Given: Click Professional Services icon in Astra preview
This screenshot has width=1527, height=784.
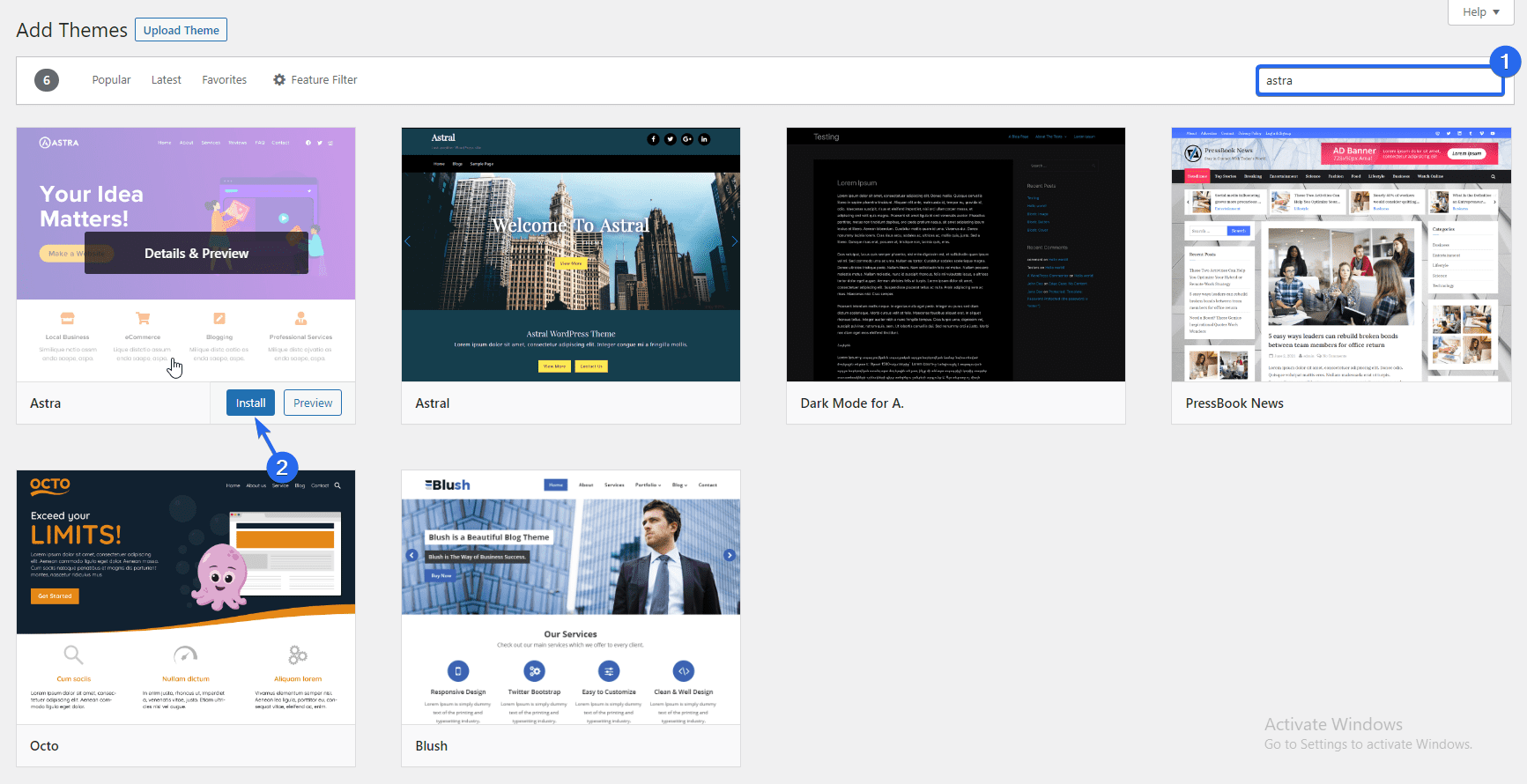Looking at the screenshot, I should [x=300, y=318].
